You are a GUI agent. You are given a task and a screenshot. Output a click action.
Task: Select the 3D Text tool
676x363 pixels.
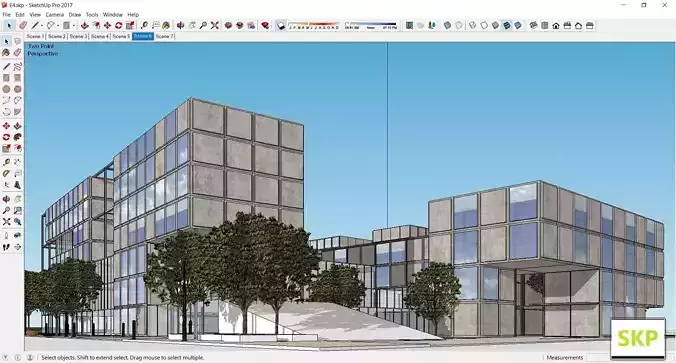17,185
